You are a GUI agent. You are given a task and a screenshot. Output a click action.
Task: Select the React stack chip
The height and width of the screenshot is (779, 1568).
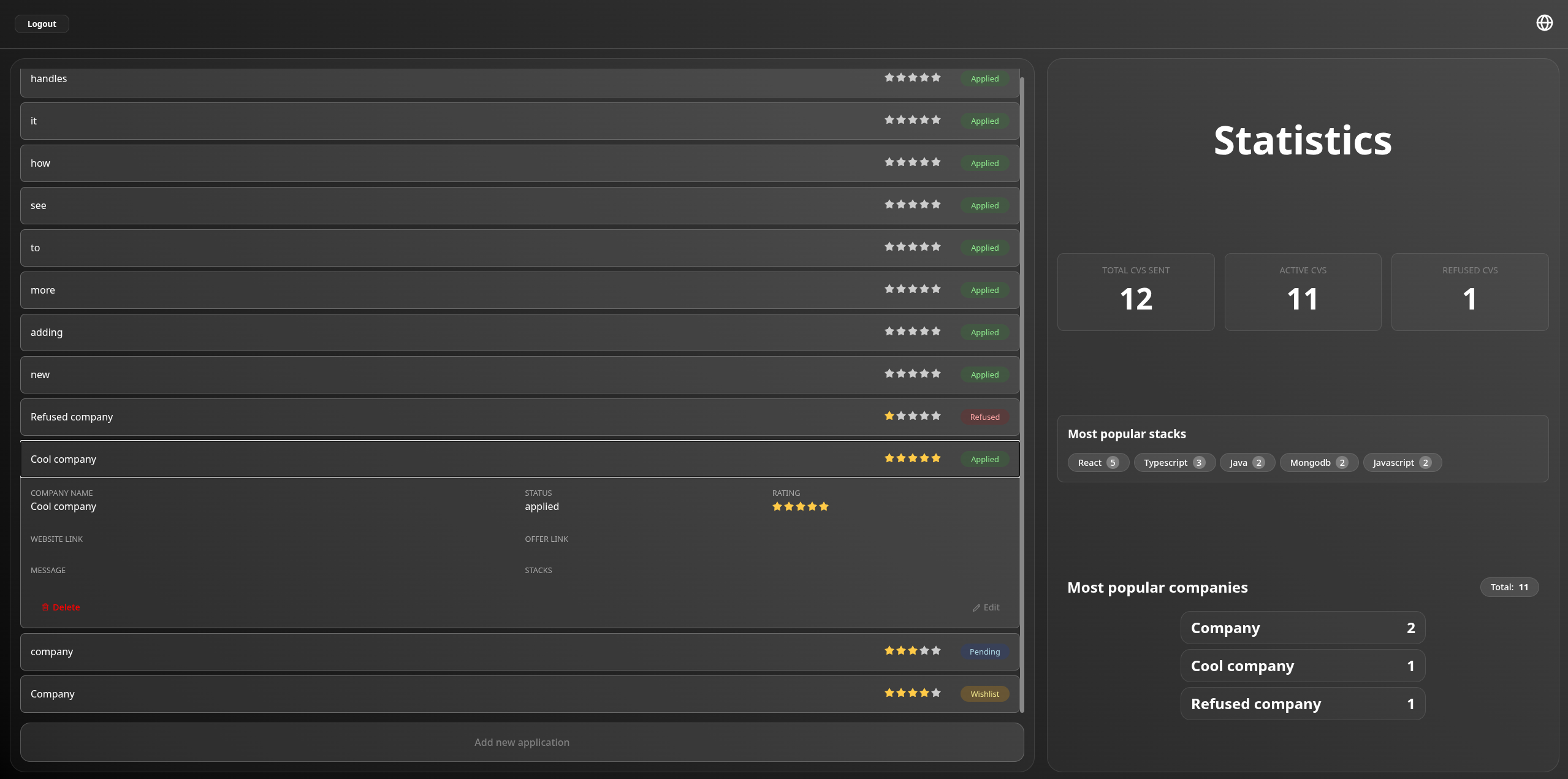coord(1098,463)
